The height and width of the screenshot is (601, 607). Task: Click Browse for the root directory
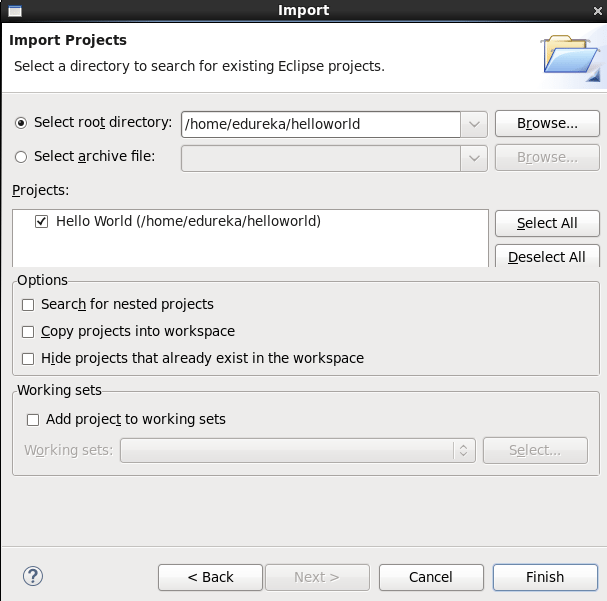[547, 123]
